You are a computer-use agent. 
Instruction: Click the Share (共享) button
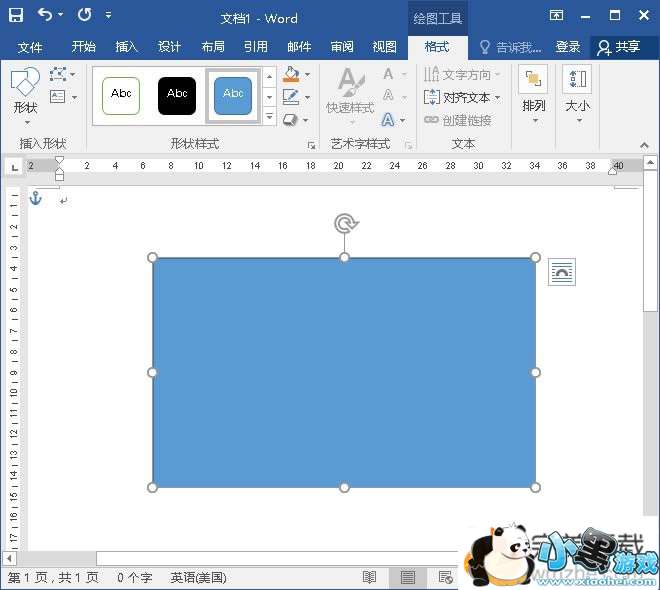coord(619,47)
